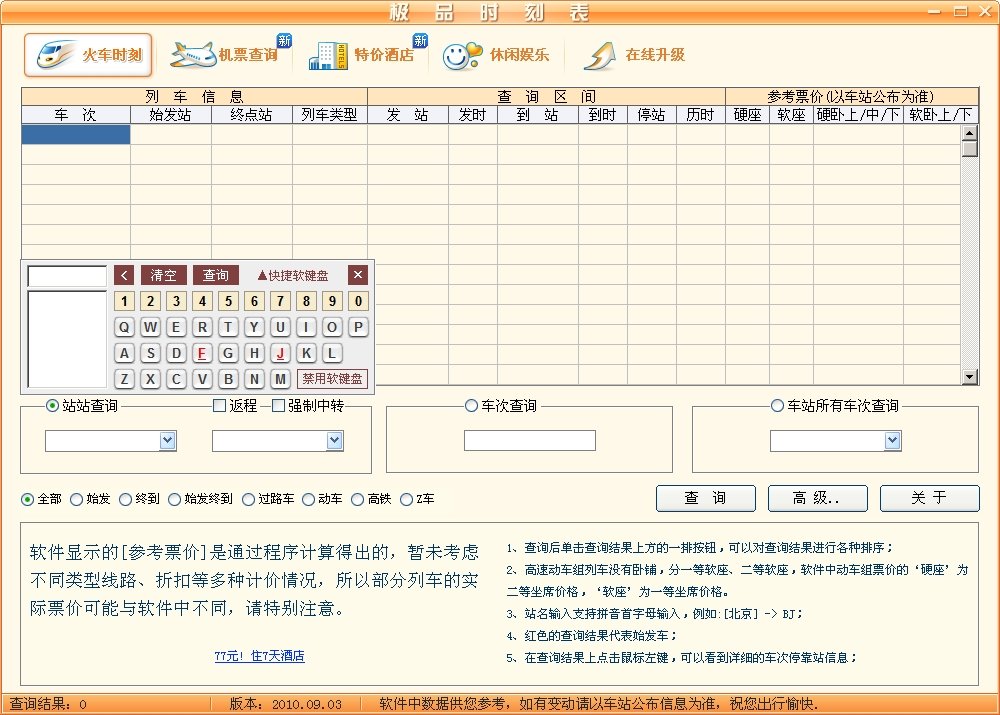The image size is (1000, 715).
Task: Follow the 77元! 住7天酒店 hotel link
Action: point(262,656)
